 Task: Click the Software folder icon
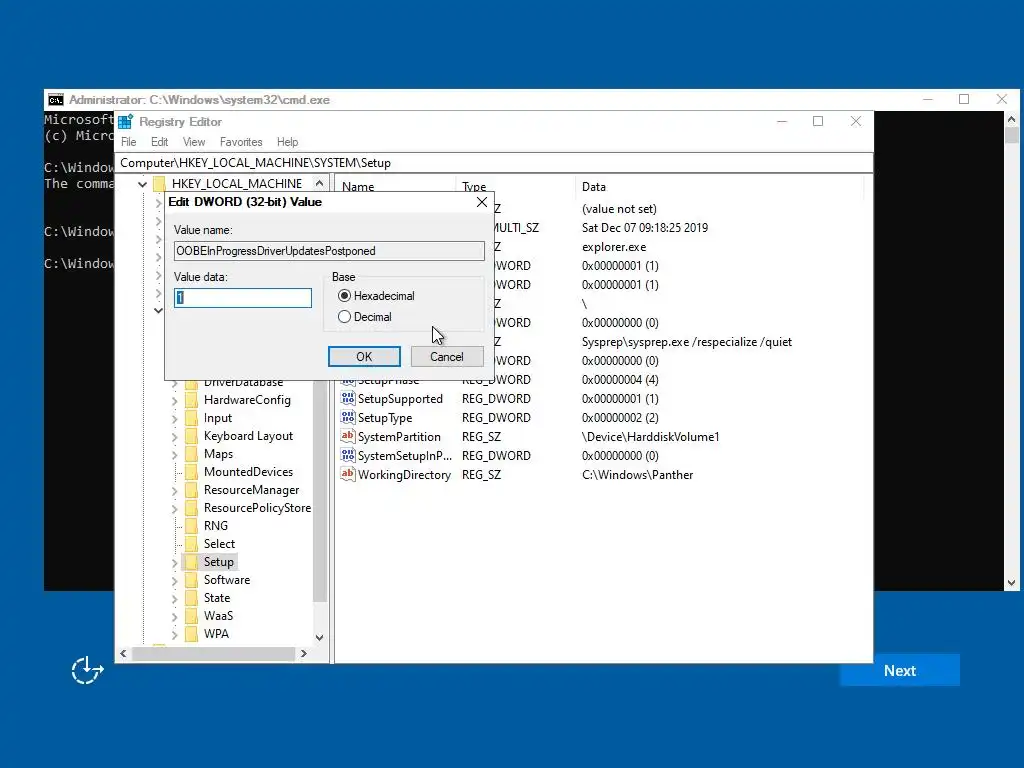(191, 580)
